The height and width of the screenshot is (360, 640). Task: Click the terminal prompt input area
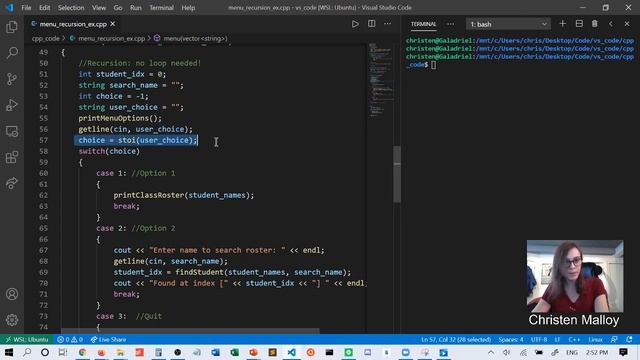pyautogui.click(x=433, y=65)
